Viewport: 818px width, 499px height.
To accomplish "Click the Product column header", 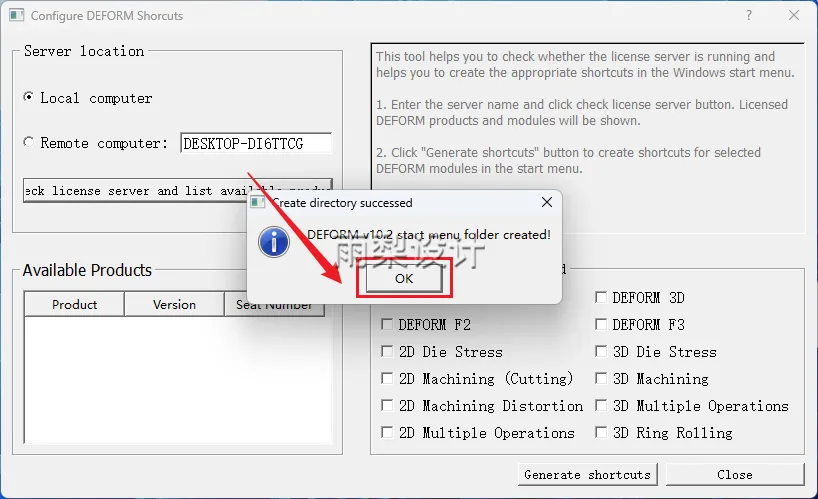I will coord(74,305).
